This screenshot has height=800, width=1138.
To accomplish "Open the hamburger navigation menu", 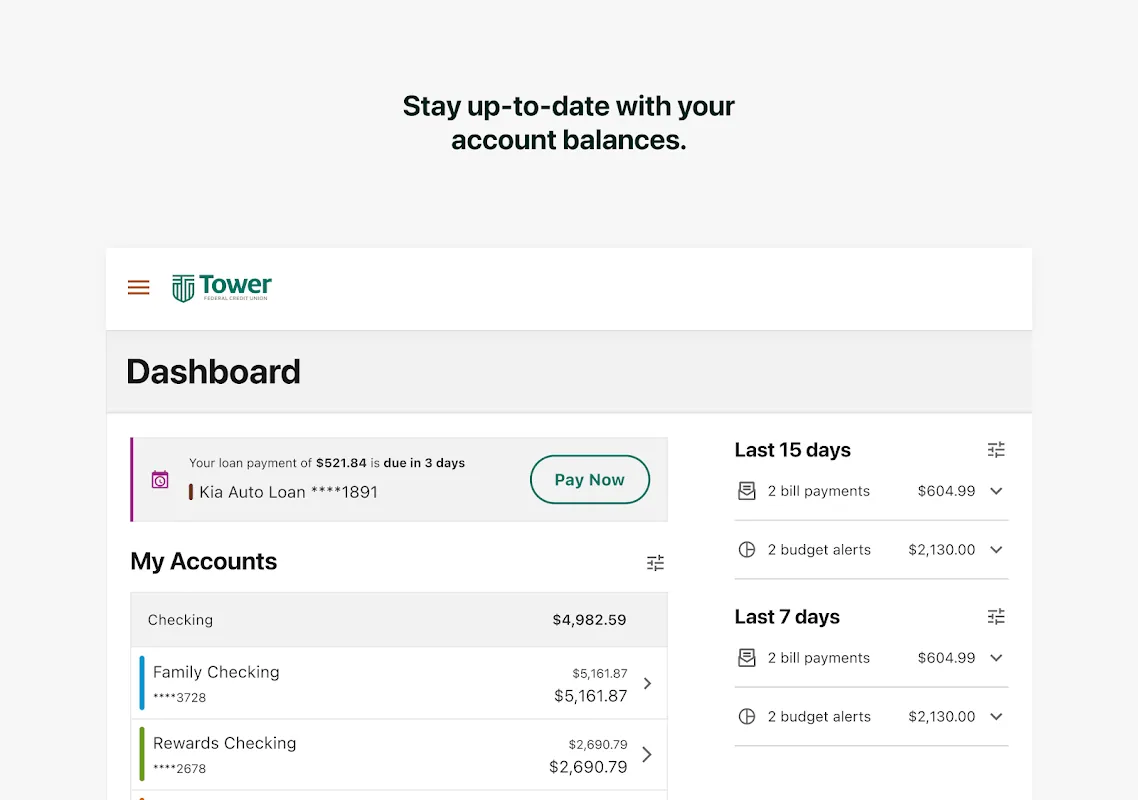I will pyautogui.click(x=139, y=288).
